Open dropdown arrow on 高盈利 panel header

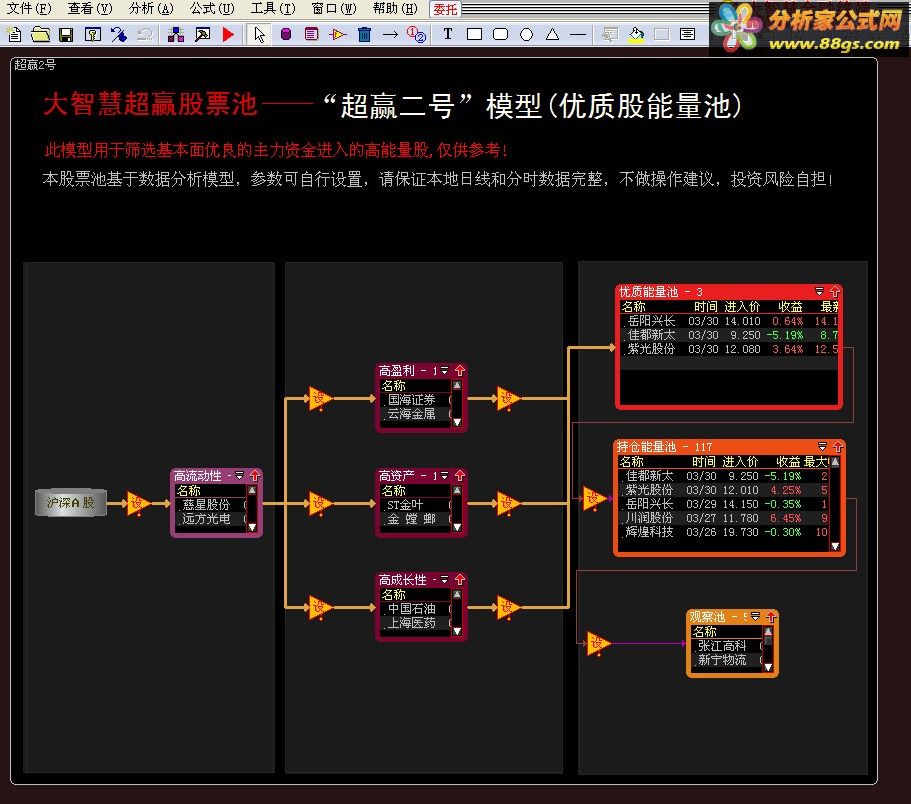(444, 370)
